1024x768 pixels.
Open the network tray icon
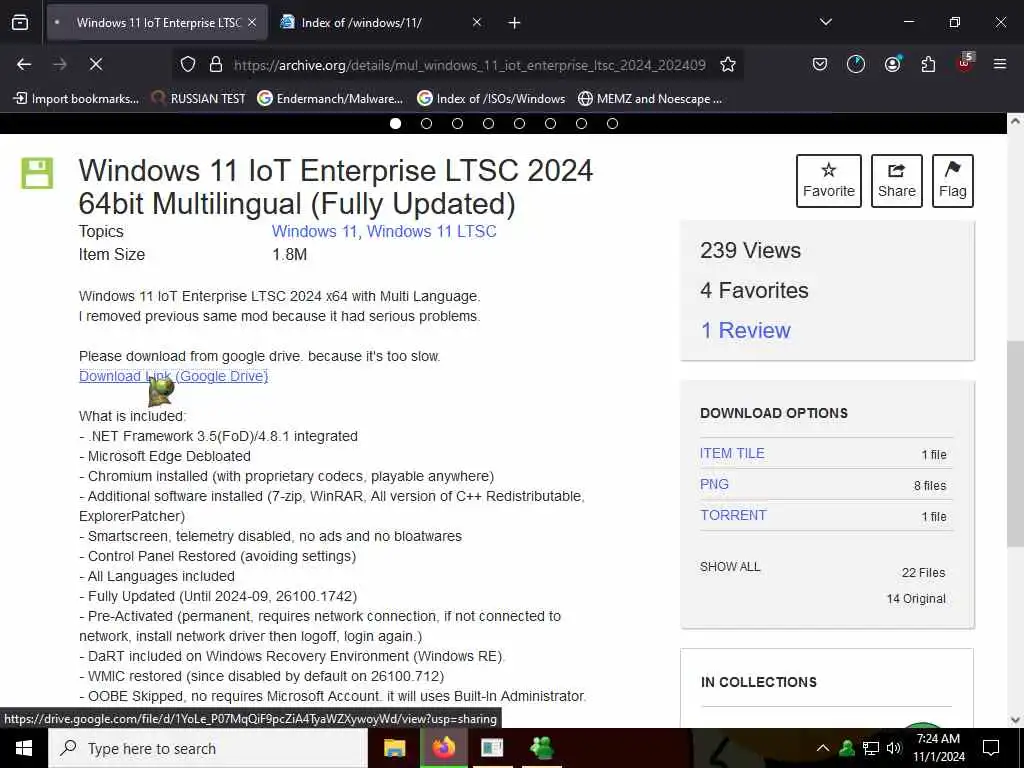tap(871, 748)
